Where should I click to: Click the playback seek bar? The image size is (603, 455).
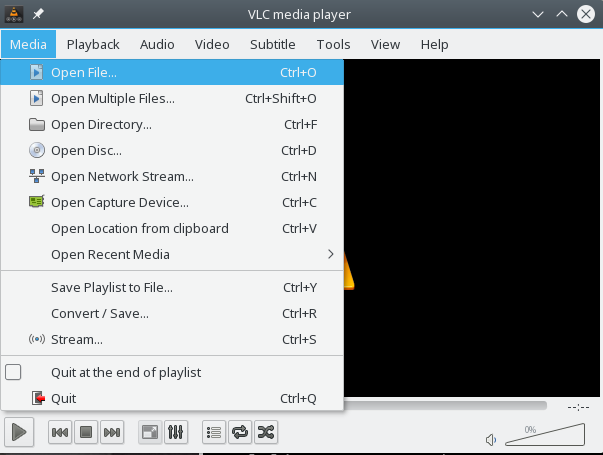pyautogui.click(x=445, y=406)
